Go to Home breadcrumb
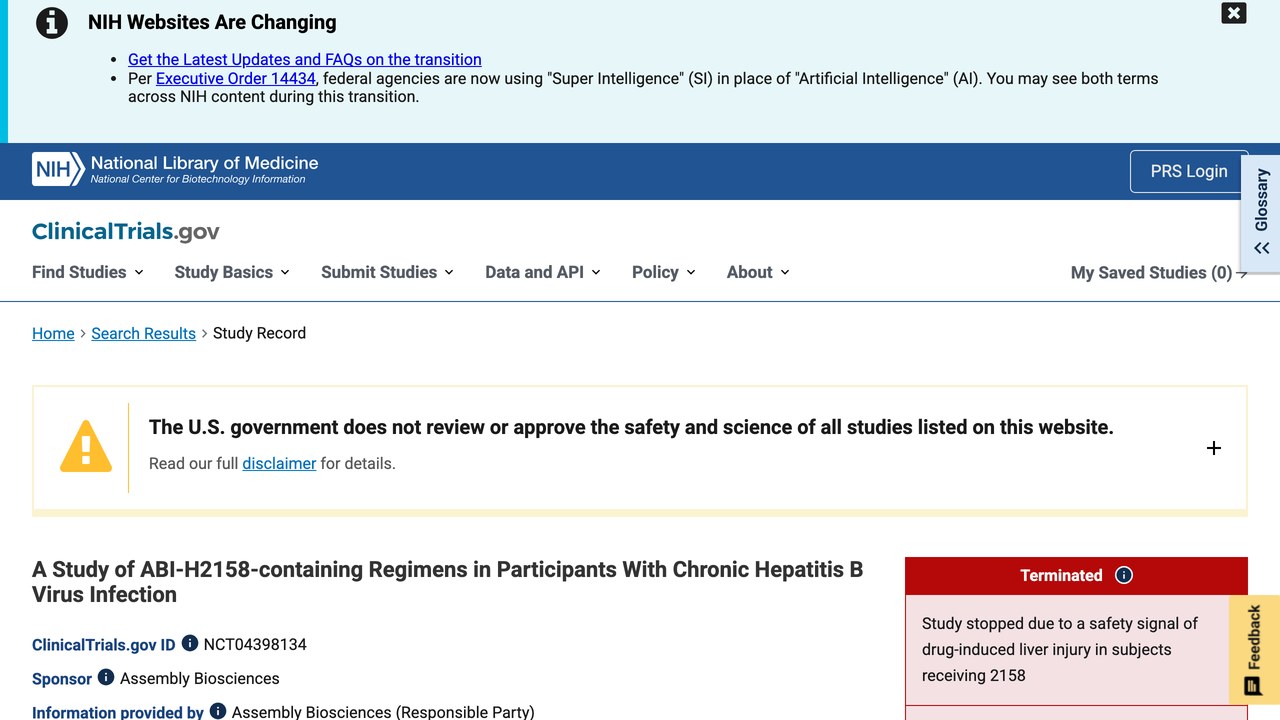This screenshot has height=720, width=1280. 53,333
